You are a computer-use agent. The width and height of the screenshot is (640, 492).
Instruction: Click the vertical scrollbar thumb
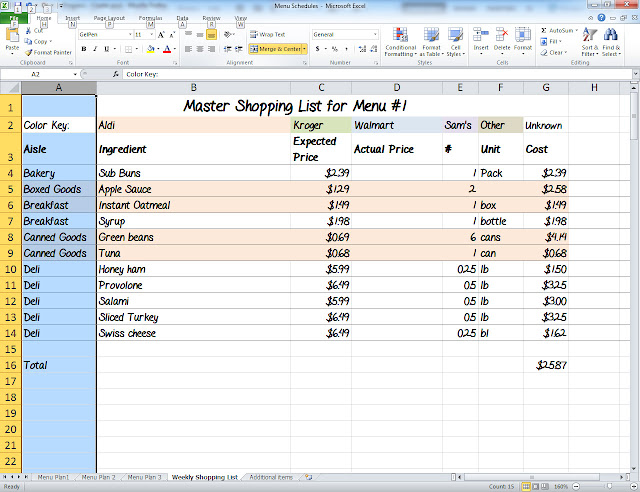point(634,116)
